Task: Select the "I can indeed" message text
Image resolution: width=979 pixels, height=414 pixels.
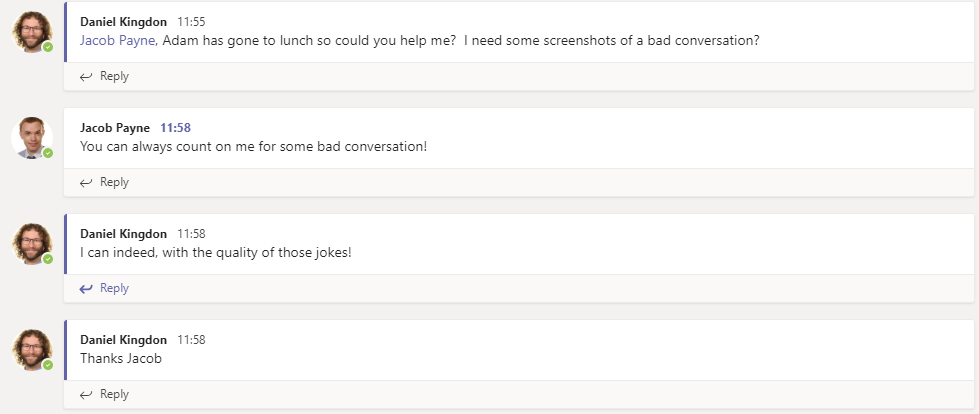Action: pos(215,252)
